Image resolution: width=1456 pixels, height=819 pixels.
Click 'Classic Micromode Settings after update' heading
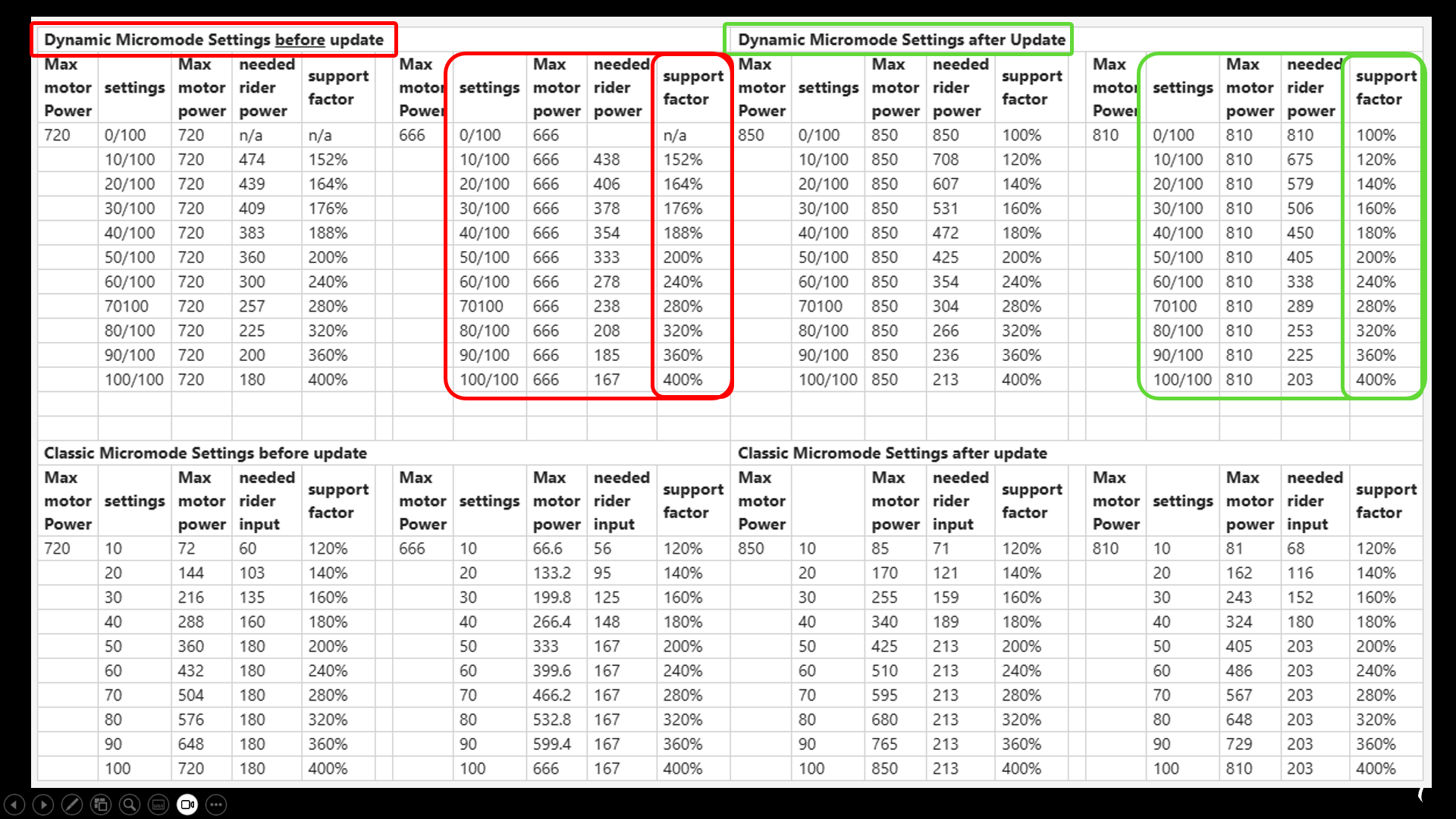point(893,453)
